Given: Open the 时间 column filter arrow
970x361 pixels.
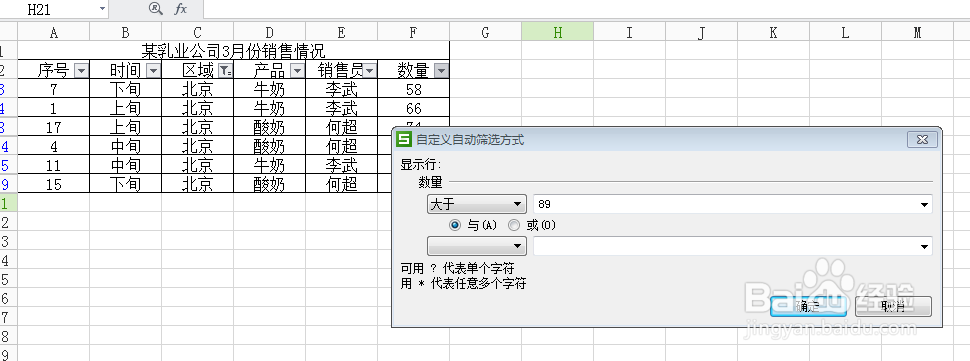Looking at the screenshot, I should (x=153, y=71).
